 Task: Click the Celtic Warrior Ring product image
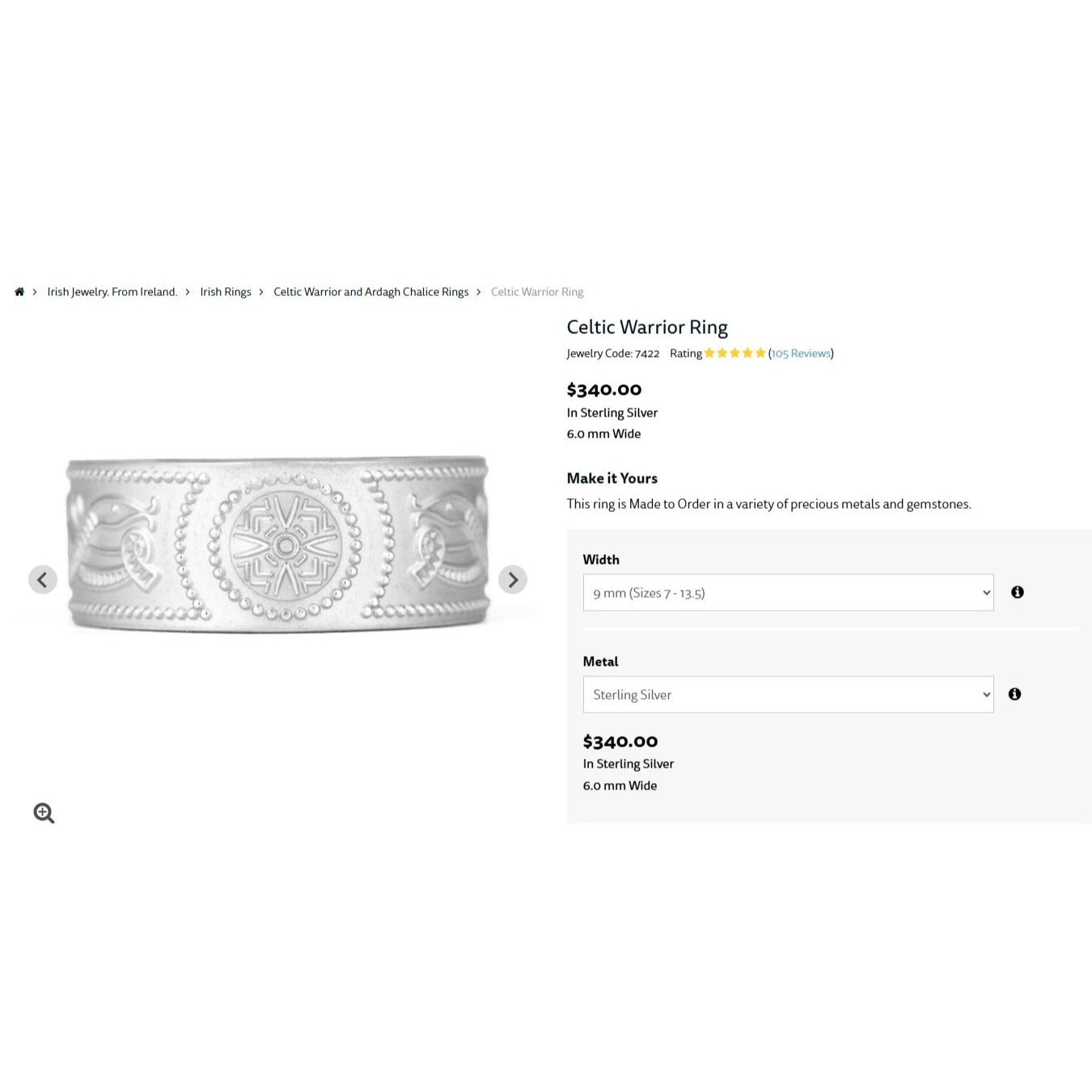pyautogui.click(x=277, y=544)
